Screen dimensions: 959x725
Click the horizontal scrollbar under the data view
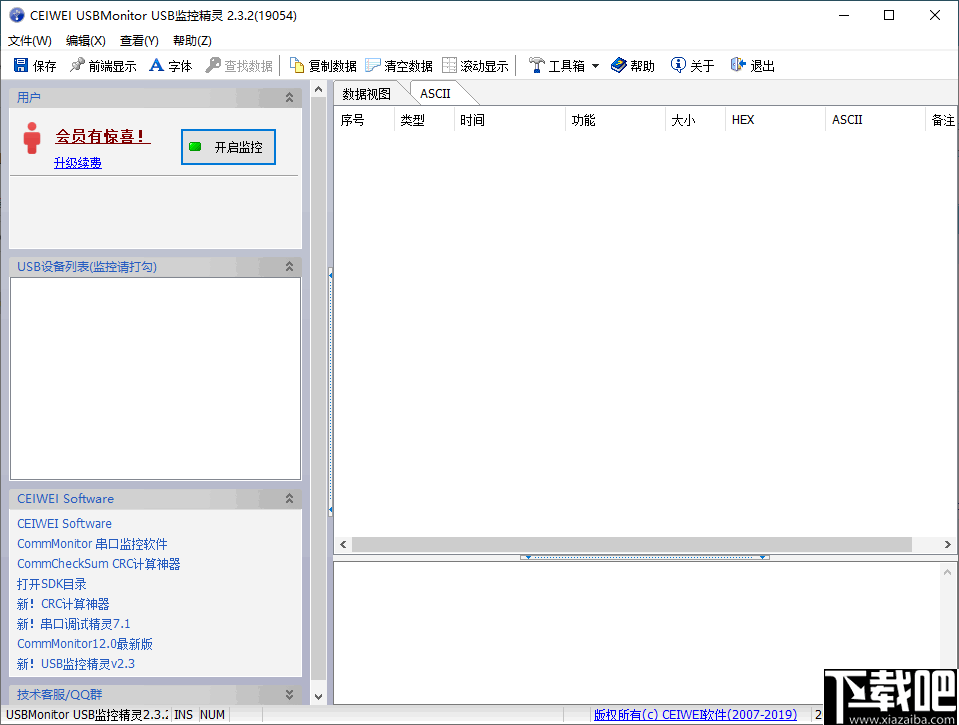point(640,544)
